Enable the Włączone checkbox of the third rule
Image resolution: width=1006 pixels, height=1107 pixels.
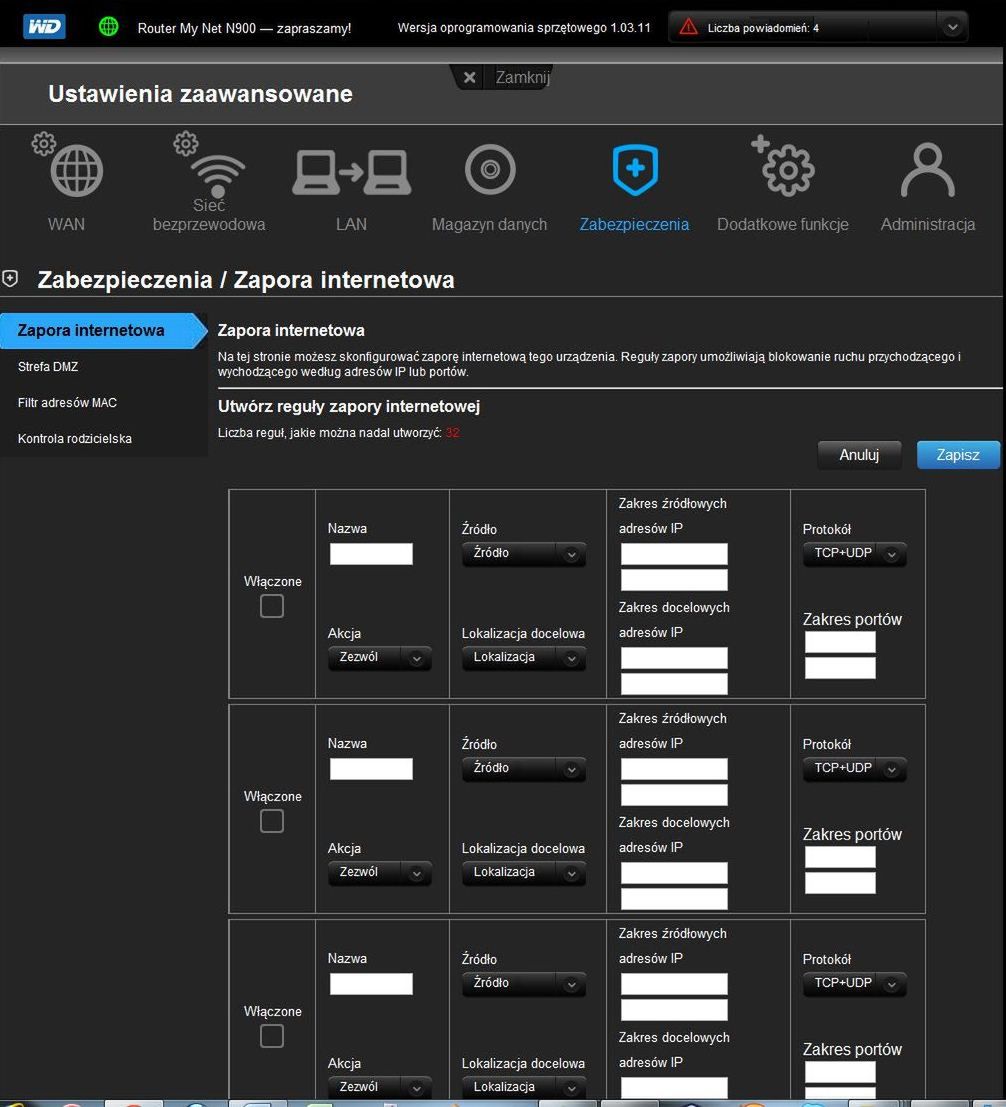pyautogui.click(x=272, y=1036)
